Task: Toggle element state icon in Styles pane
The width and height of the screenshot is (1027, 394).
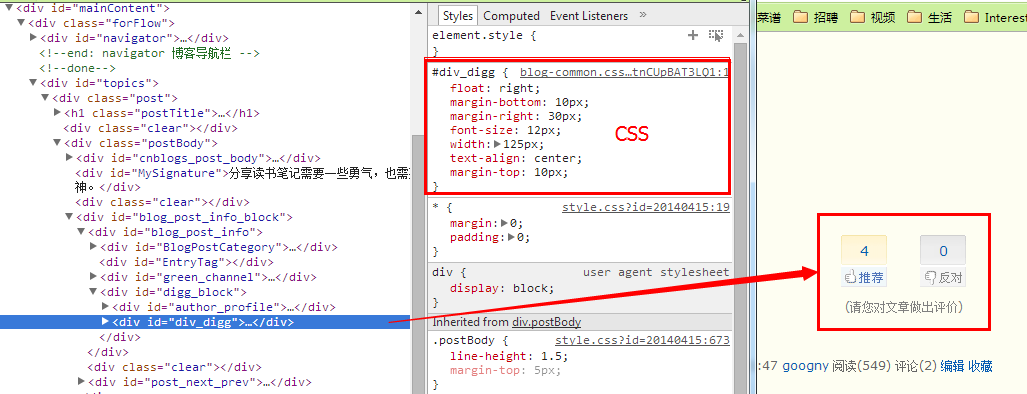Action: coord(716,35)
